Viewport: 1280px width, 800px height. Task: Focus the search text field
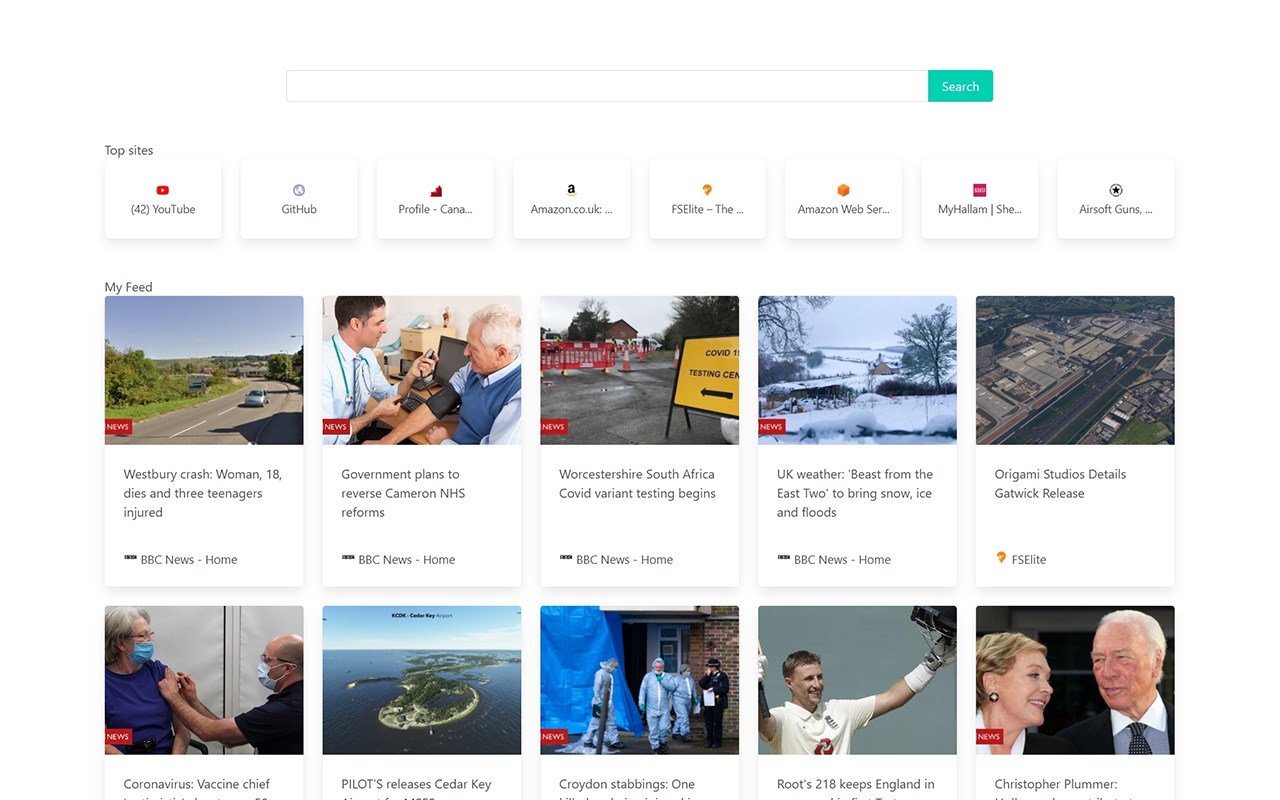click(607, 86)
